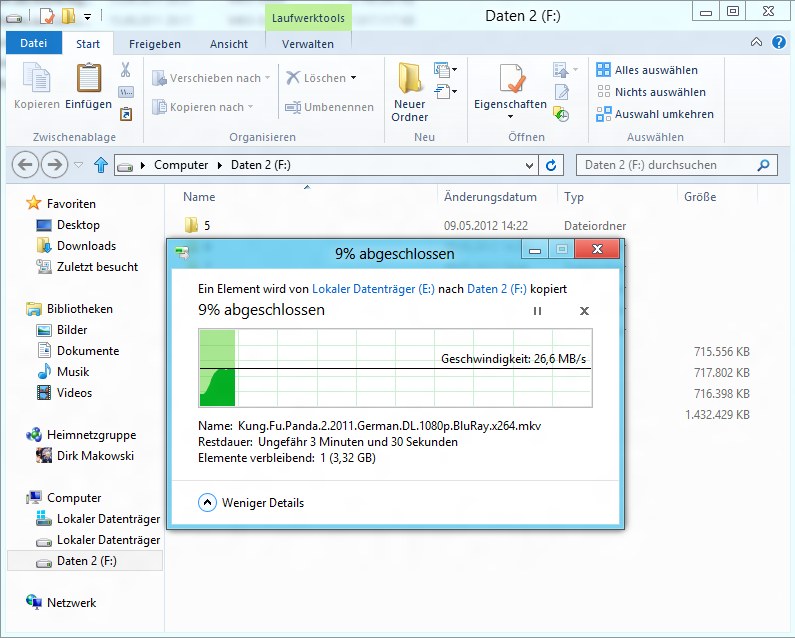The height and width of the screenshot is (638, 795).
Task: Click the Eigenschaften checkmark icon
Action: [x=511, y=78]
